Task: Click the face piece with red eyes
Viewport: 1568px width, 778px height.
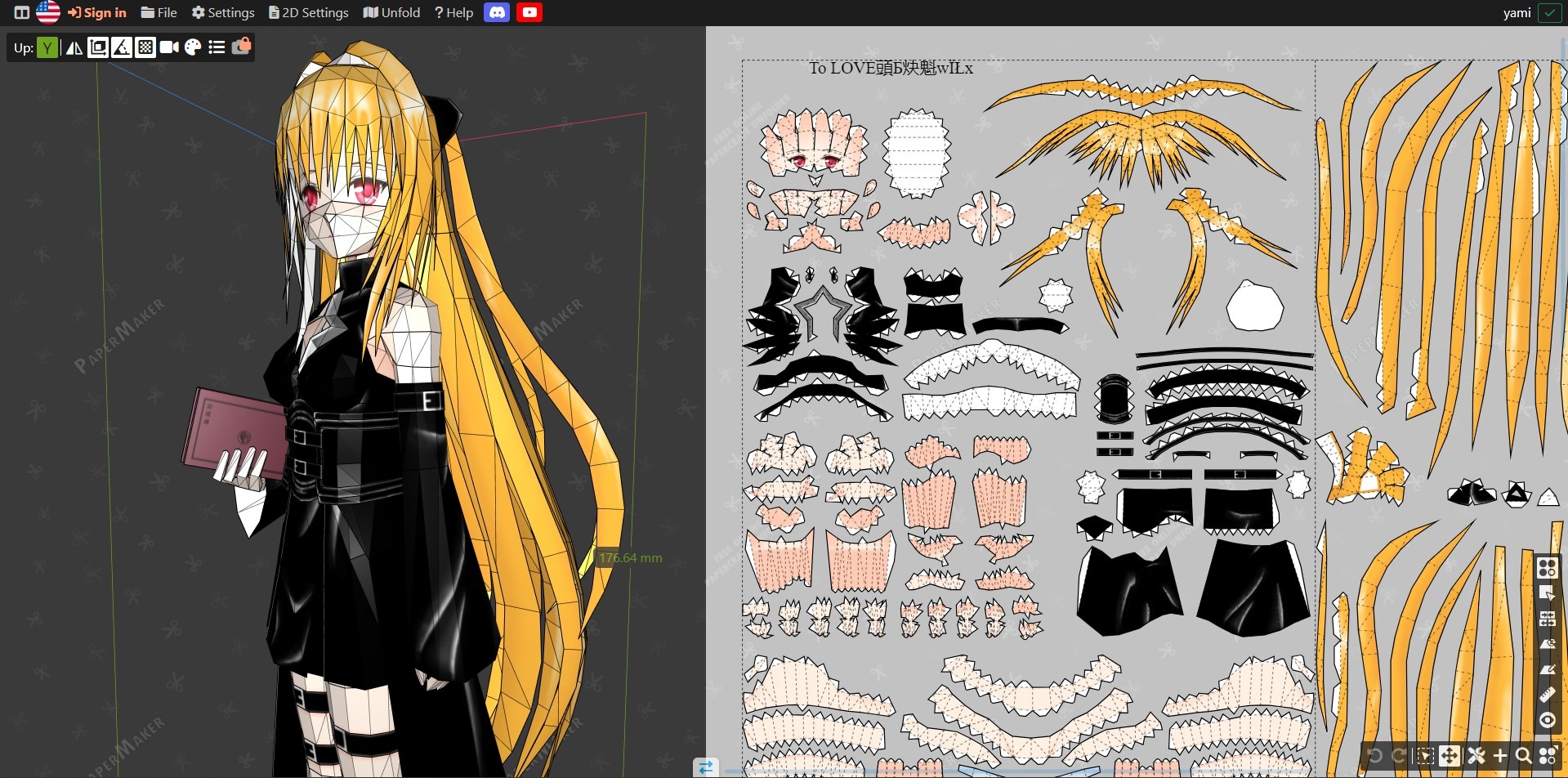Action: click(x=814, y=142)
